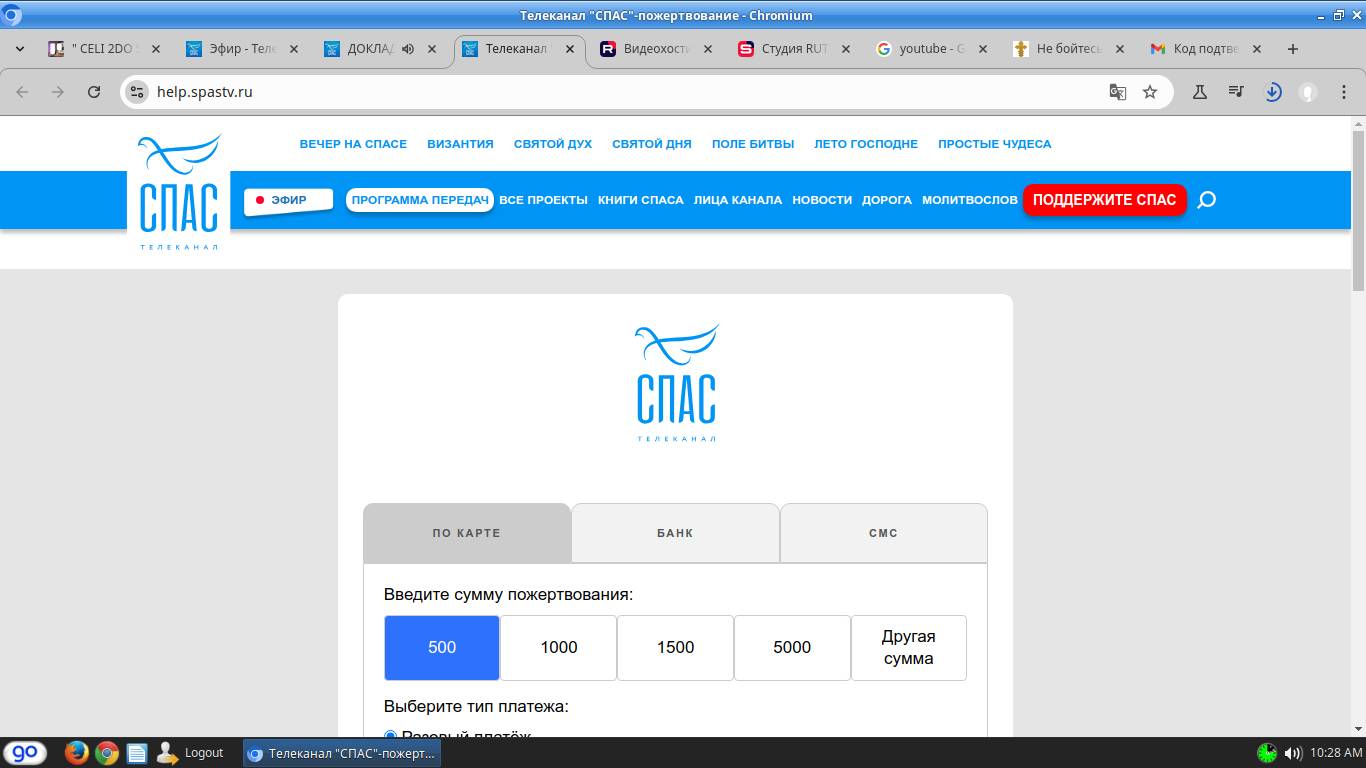Image resolution: width=1366 pixels, height=768 pixels.
Task: Go back using the browser back arrow
Action: [x=22, y=92]
